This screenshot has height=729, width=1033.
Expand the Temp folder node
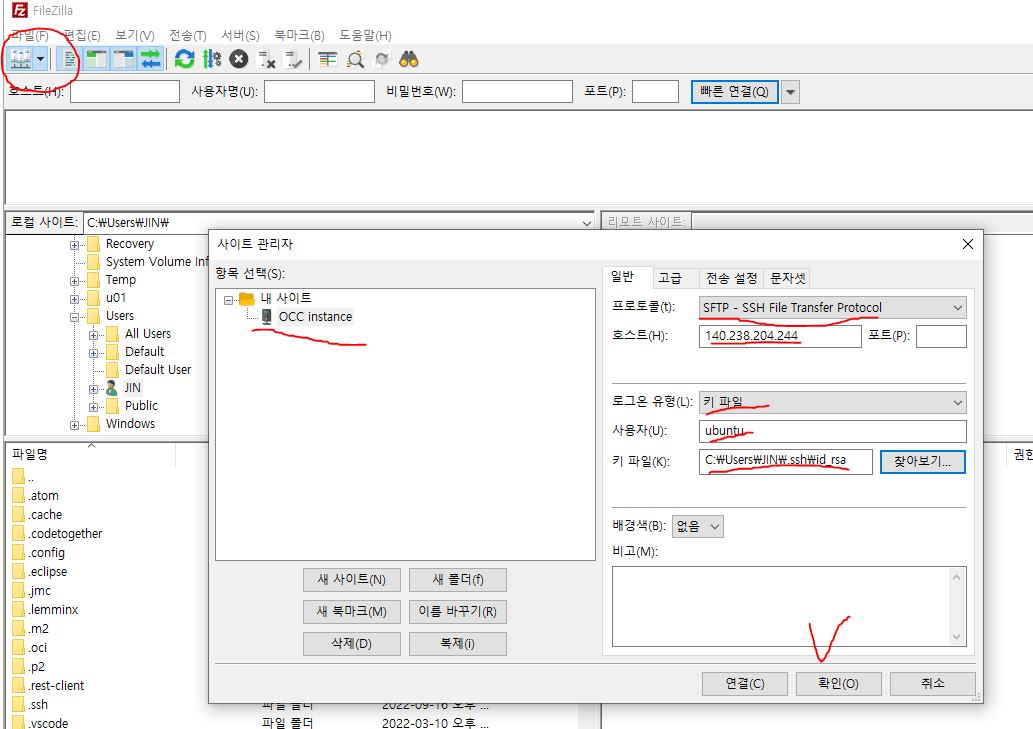(x=74, y=281)
